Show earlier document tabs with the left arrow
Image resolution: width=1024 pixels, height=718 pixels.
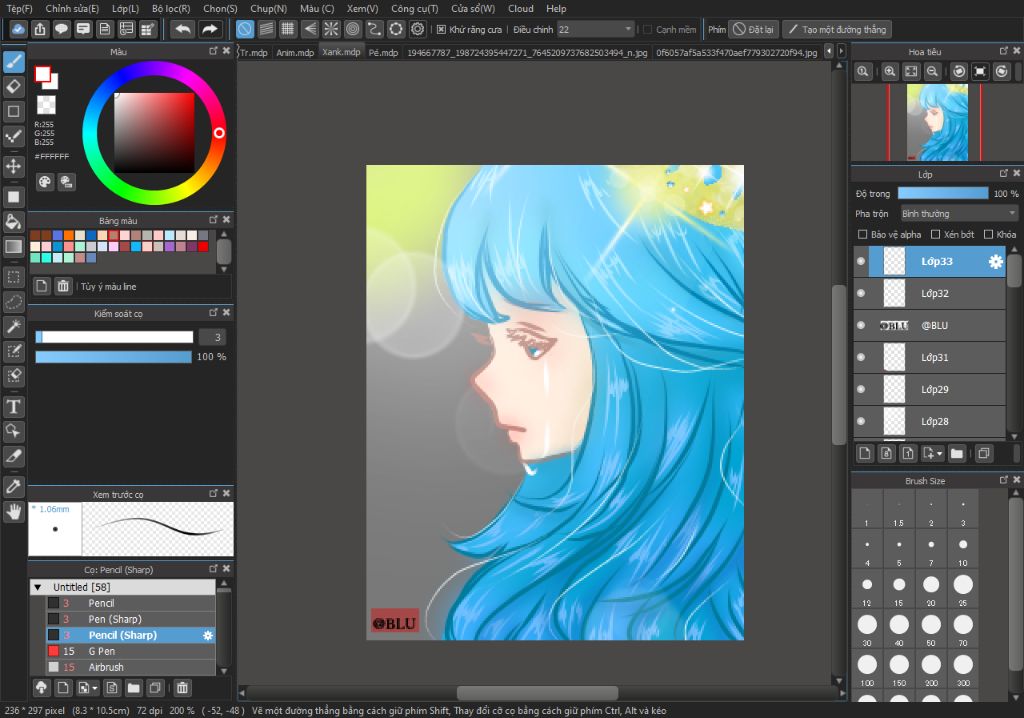pyautogui.click(x=829, y=51)
